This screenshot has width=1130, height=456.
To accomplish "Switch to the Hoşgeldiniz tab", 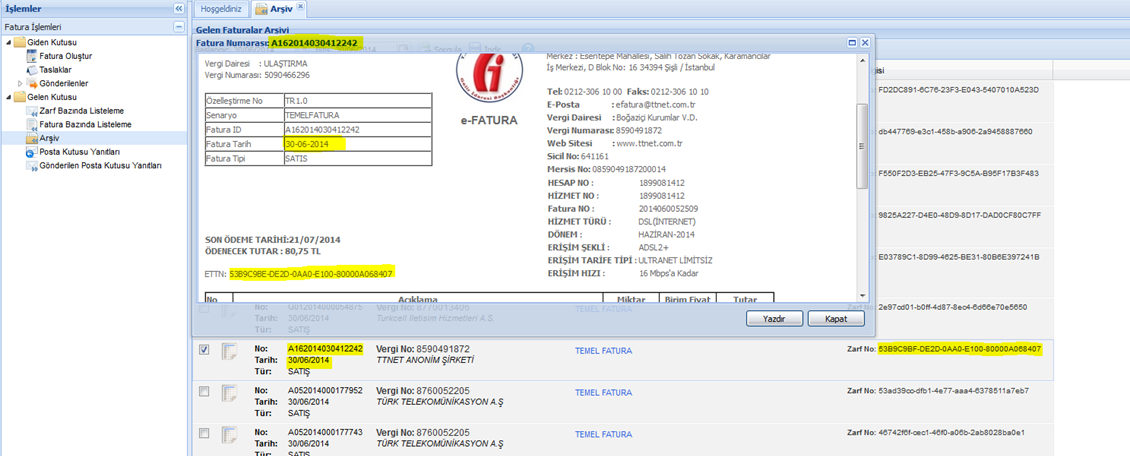I will pos(221,8).
